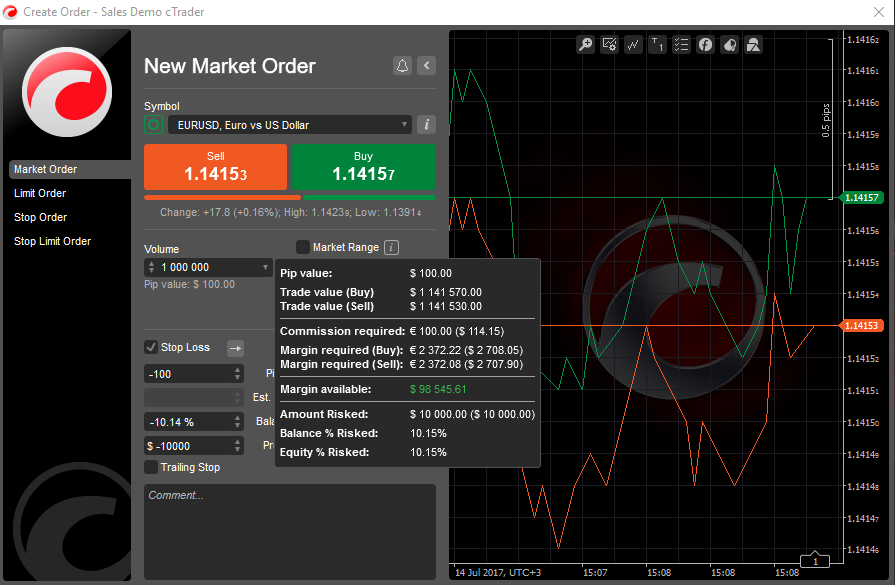Click the Volume stepper arrows
The height and width of the screenshot is (585, 895).
point(151,267)
